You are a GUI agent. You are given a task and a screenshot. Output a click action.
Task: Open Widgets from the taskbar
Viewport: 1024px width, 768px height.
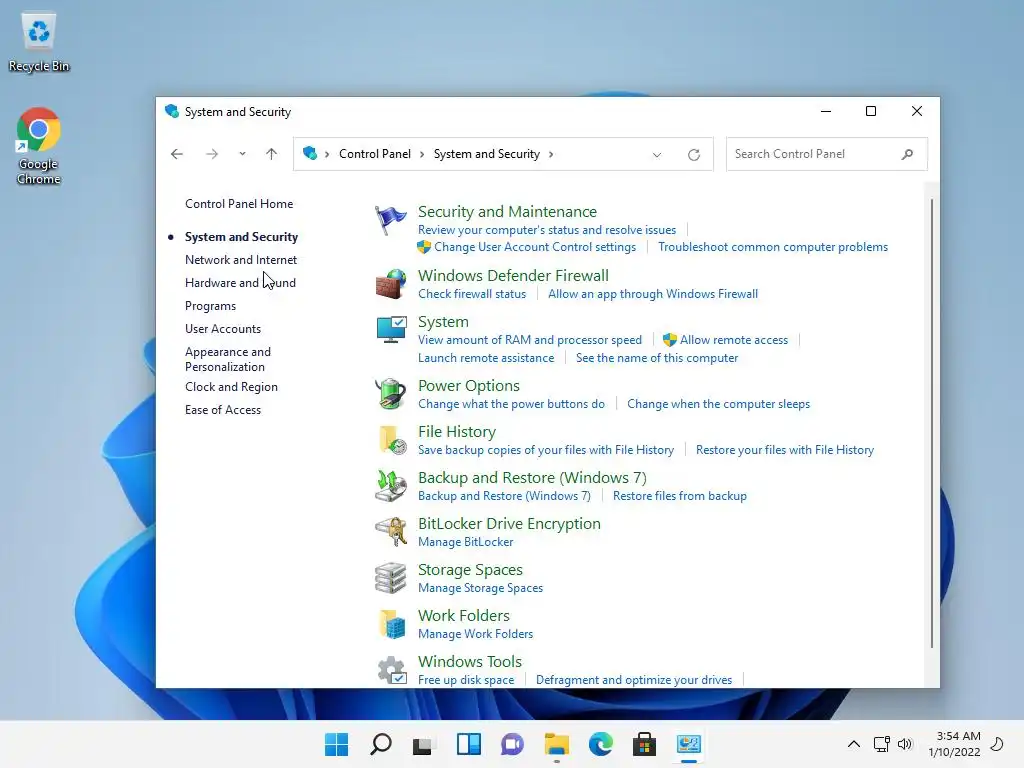click(x=468, y=744)
